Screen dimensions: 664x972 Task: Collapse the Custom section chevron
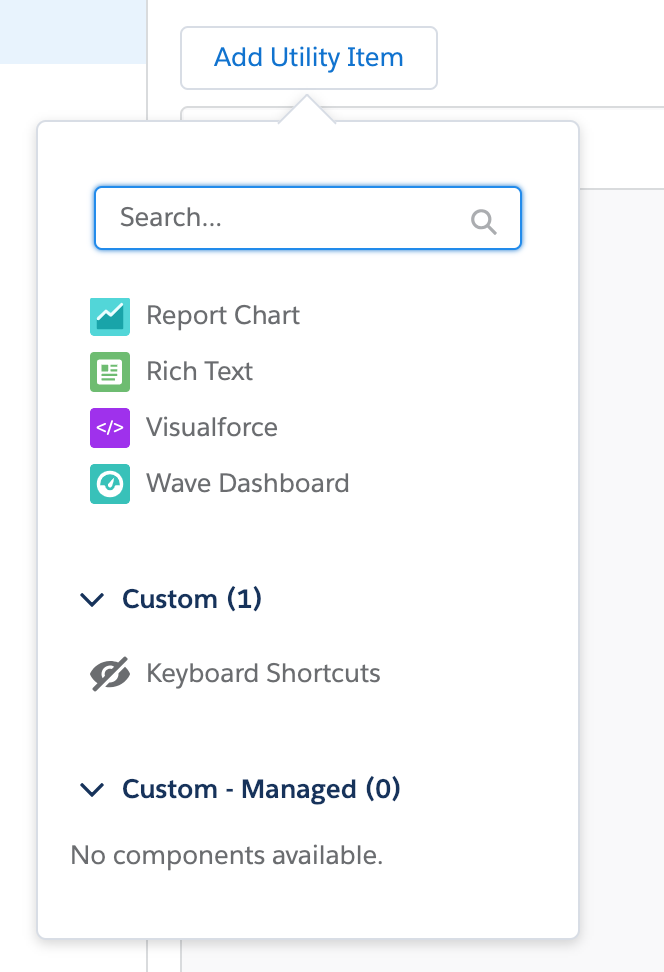[x=92, y=599]
